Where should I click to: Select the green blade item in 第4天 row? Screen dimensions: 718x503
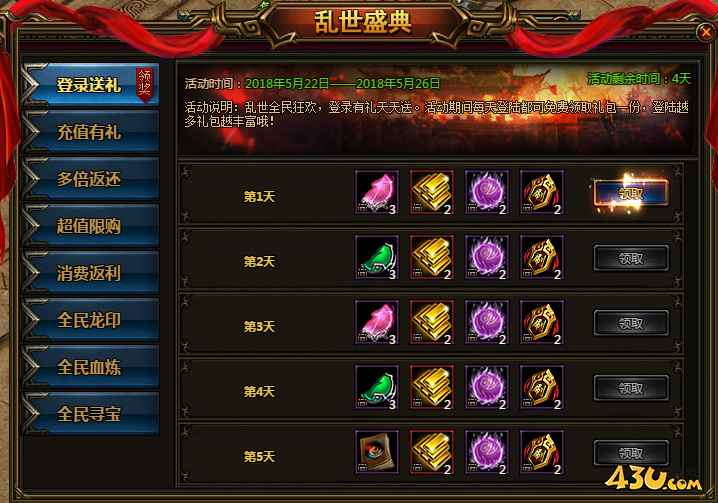377,387
